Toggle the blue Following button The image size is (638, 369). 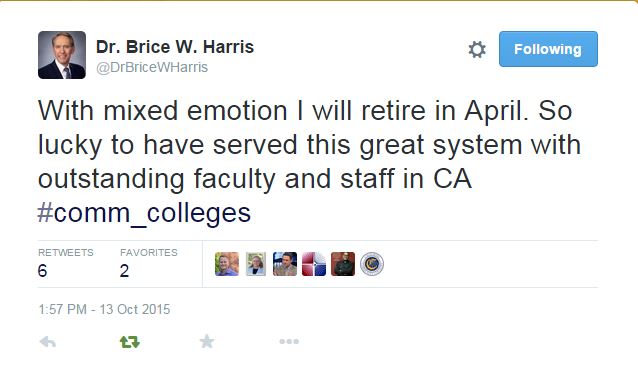[548, 49]
